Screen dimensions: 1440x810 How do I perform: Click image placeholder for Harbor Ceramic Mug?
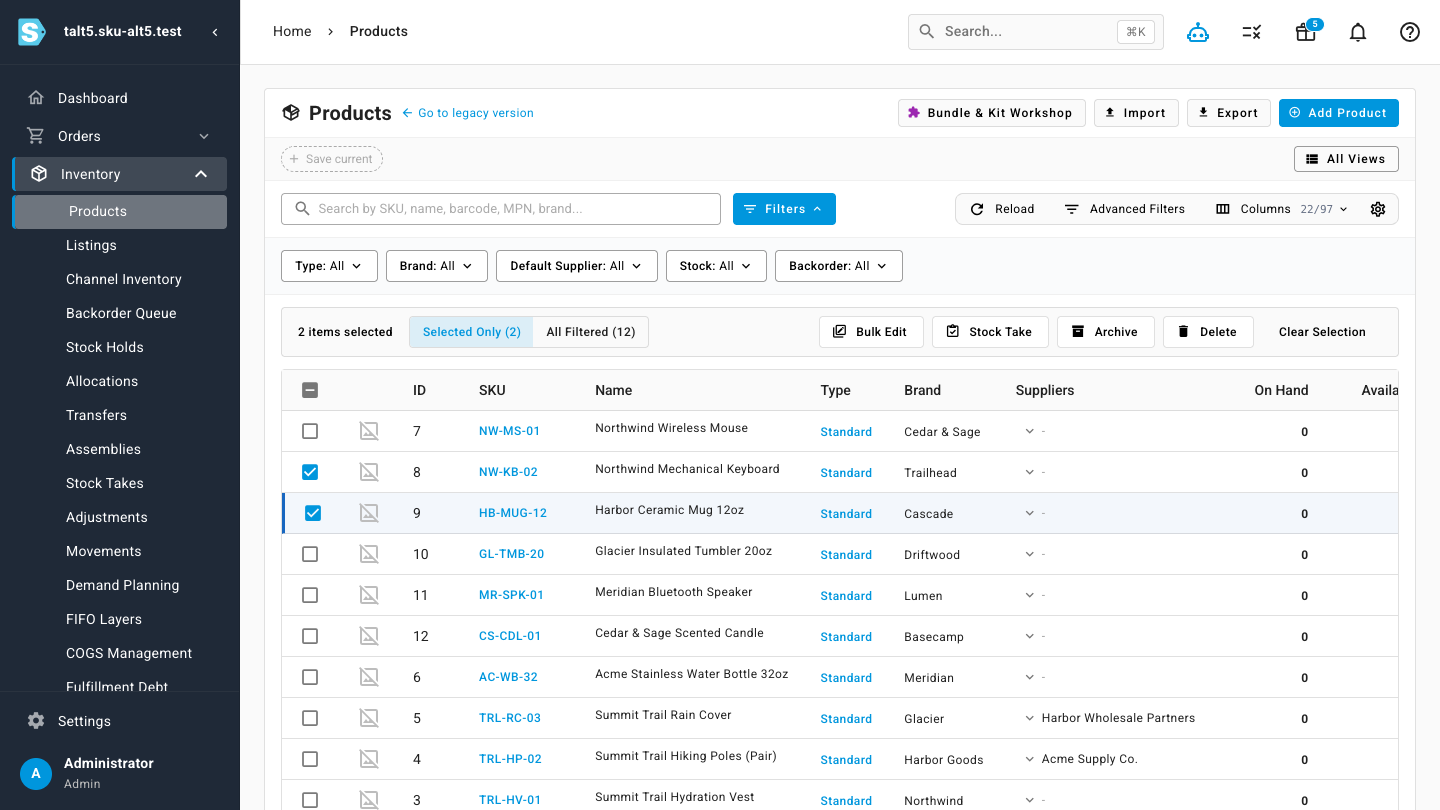pyautogui.click(x=369, y=513)
